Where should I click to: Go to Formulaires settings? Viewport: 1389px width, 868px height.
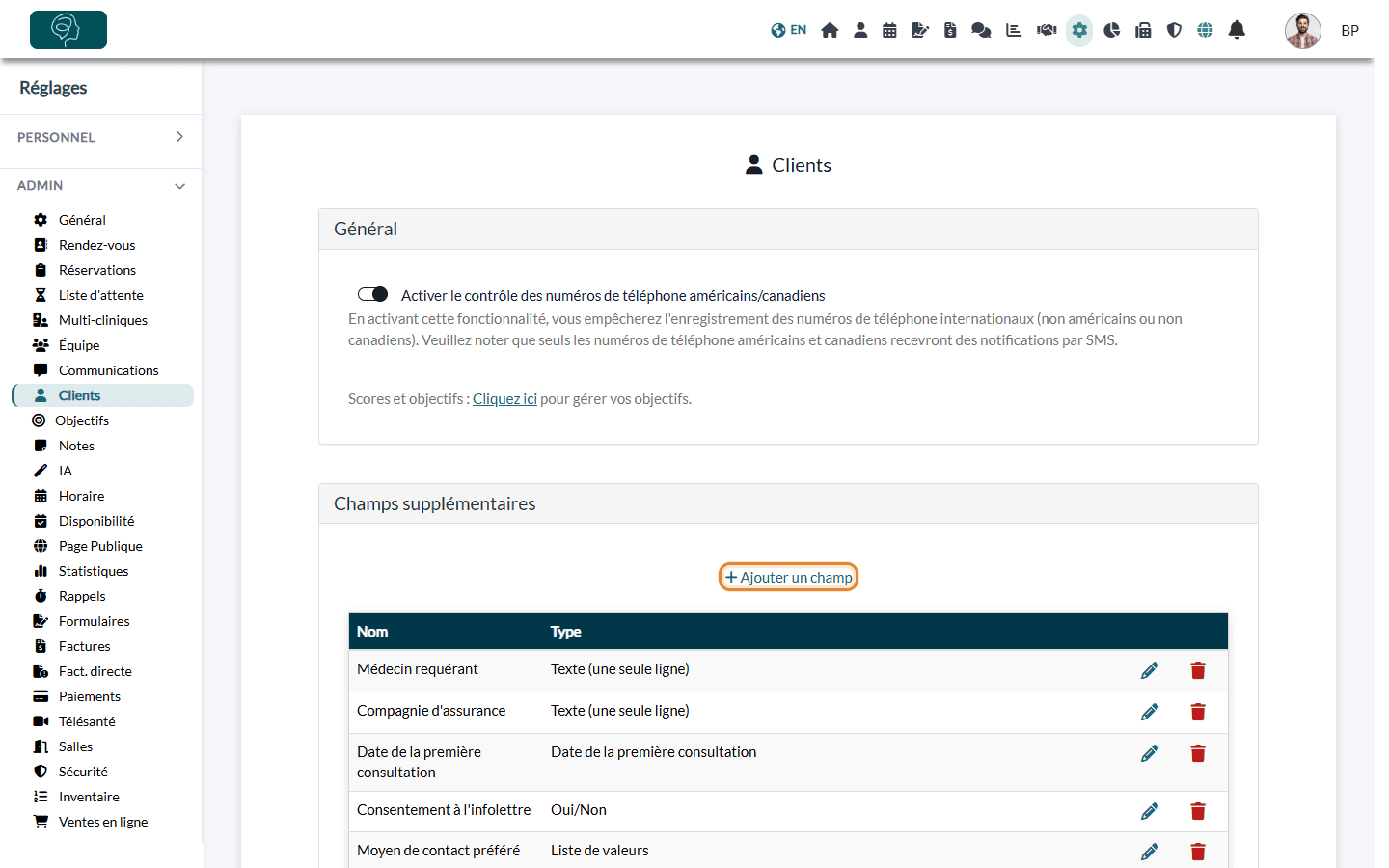click(x=94, y=621)
